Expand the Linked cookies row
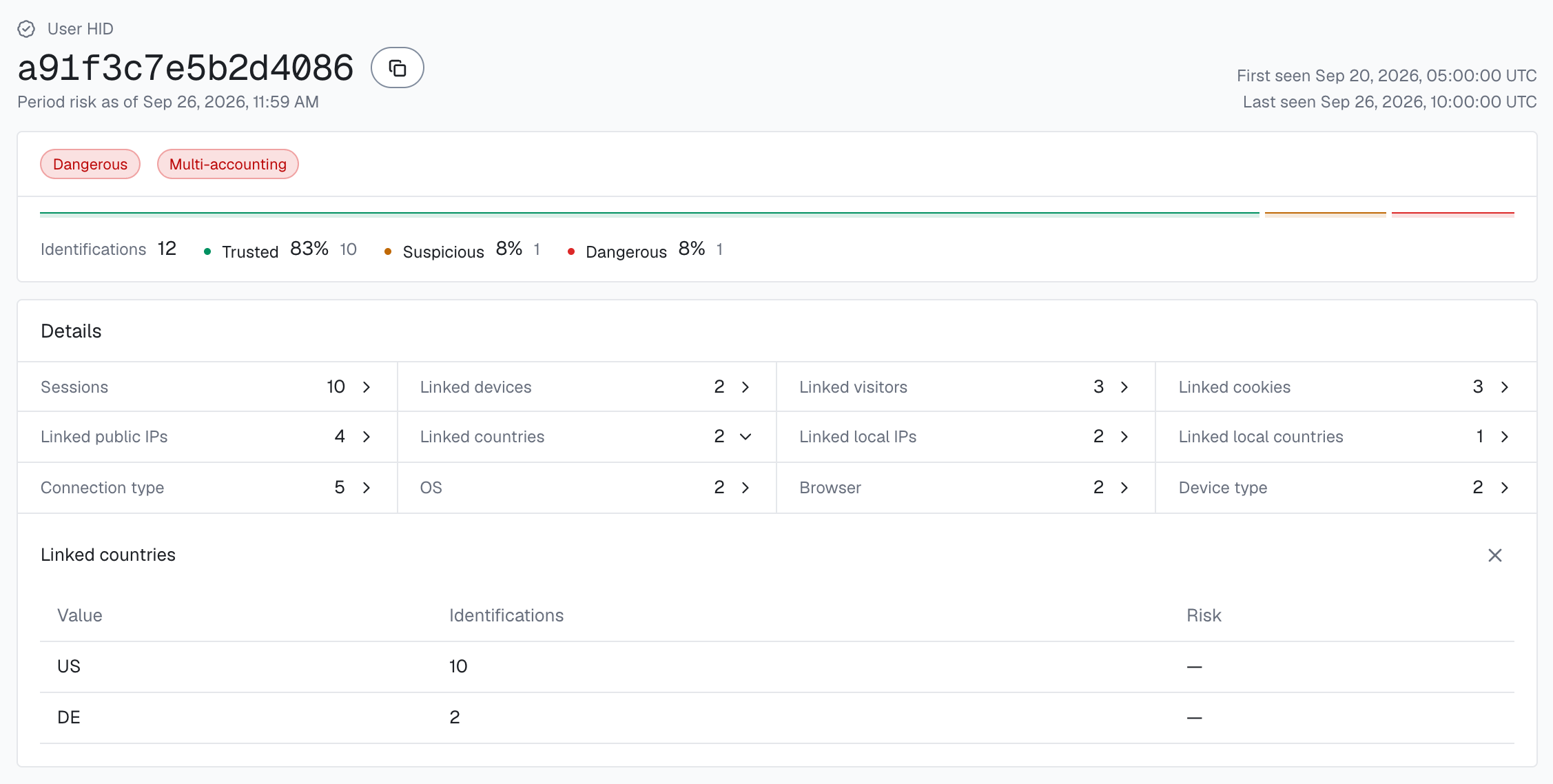 click(x=1346, y=387)
